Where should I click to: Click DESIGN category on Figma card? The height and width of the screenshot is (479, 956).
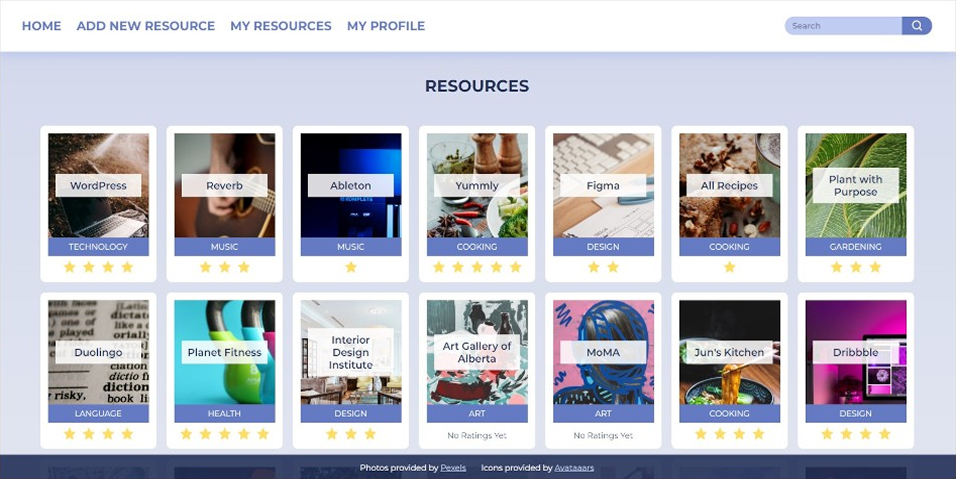tap(603, 247)
